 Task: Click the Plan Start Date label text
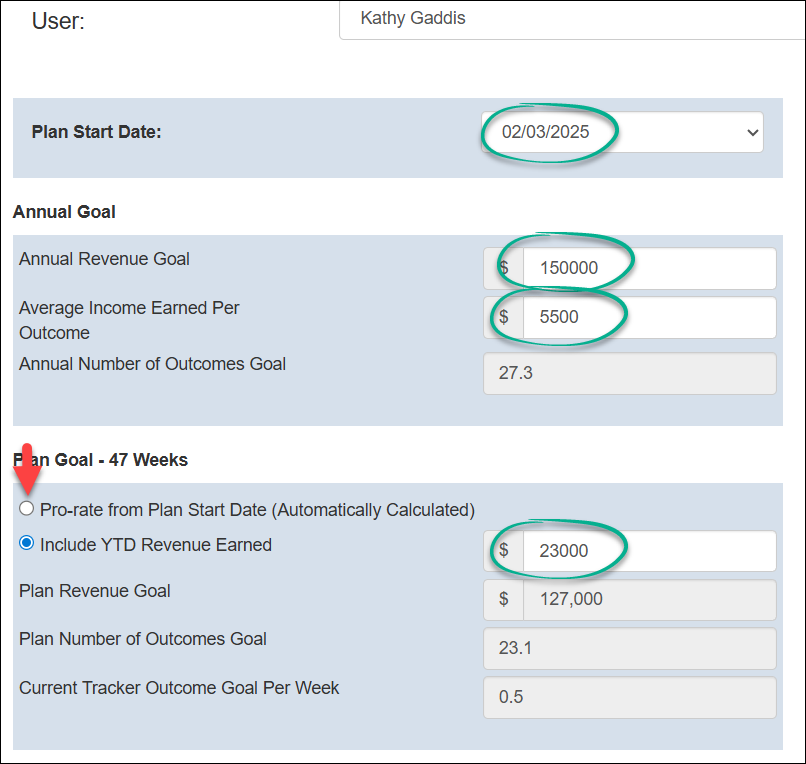pos(97,132)
